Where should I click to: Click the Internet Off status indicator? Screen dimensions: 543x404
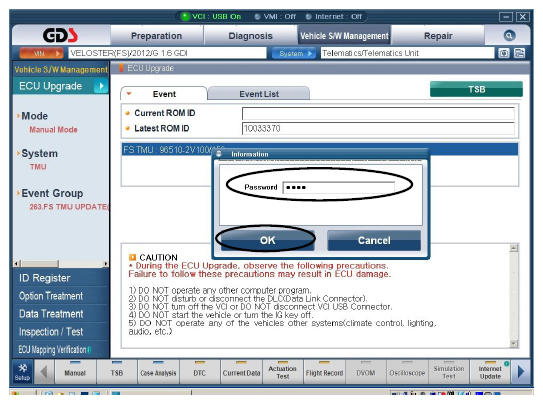[334, 16]
